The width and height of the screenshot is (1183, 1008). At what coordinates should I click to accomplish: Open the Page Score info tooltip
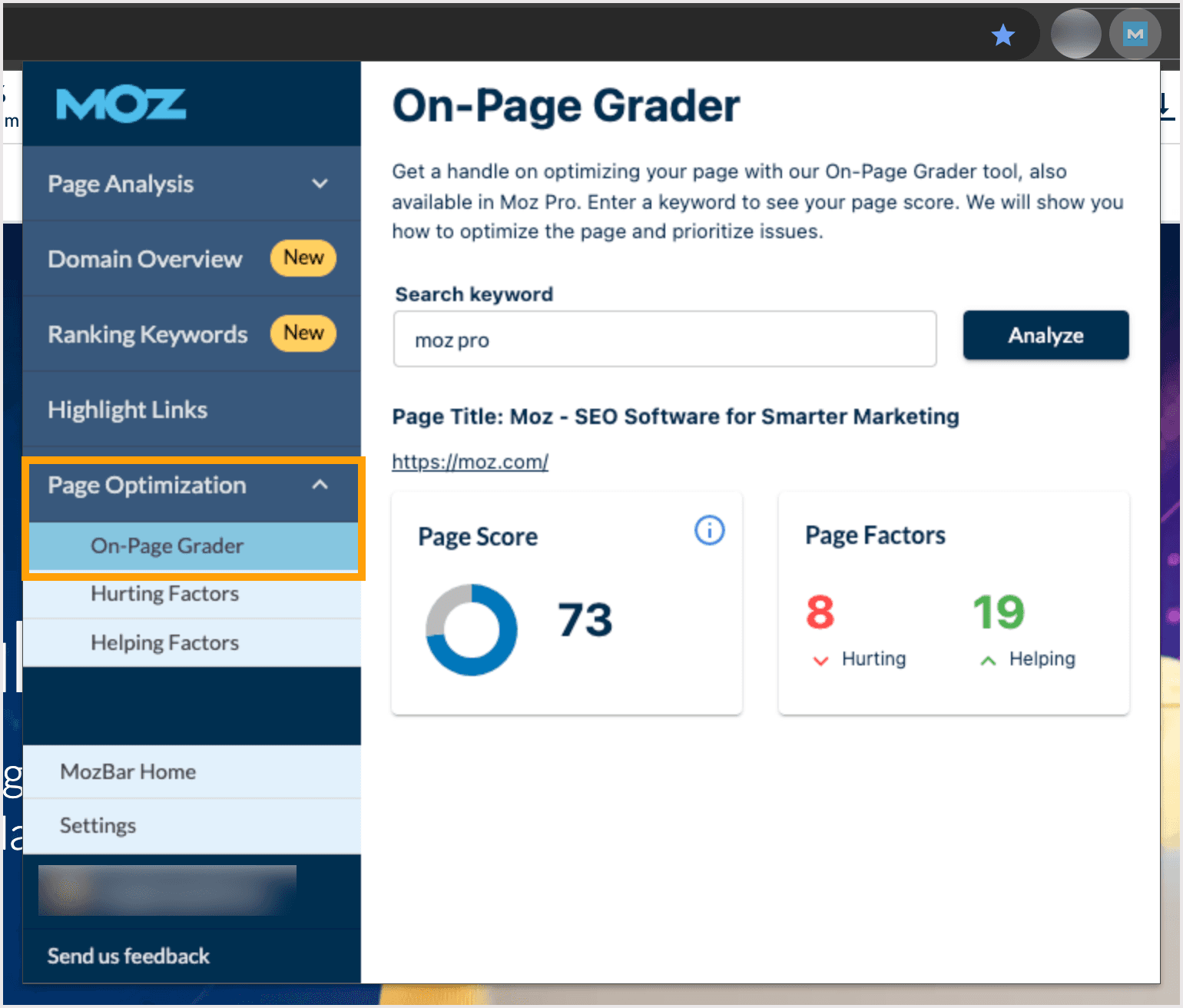(708, 529)
